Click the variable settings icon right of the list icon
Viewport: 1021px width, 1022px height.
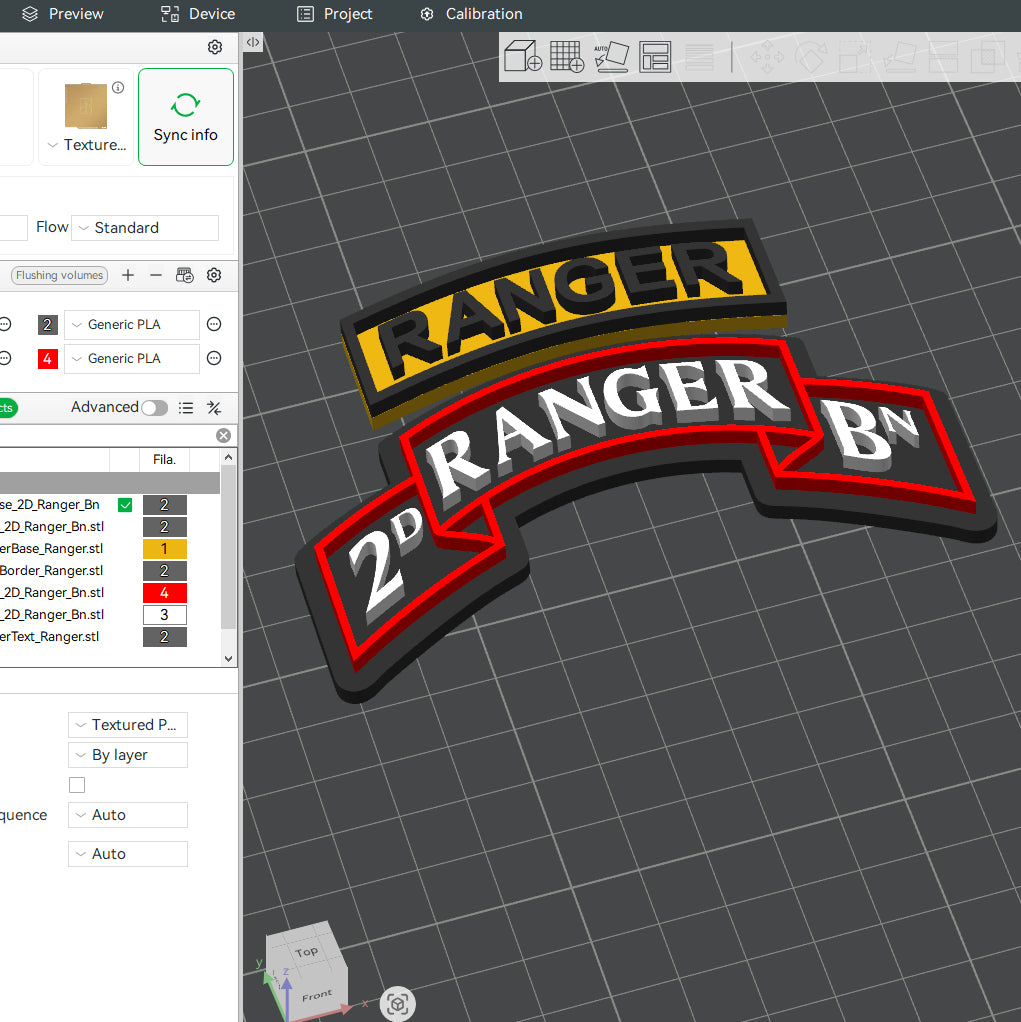point(213,407)
